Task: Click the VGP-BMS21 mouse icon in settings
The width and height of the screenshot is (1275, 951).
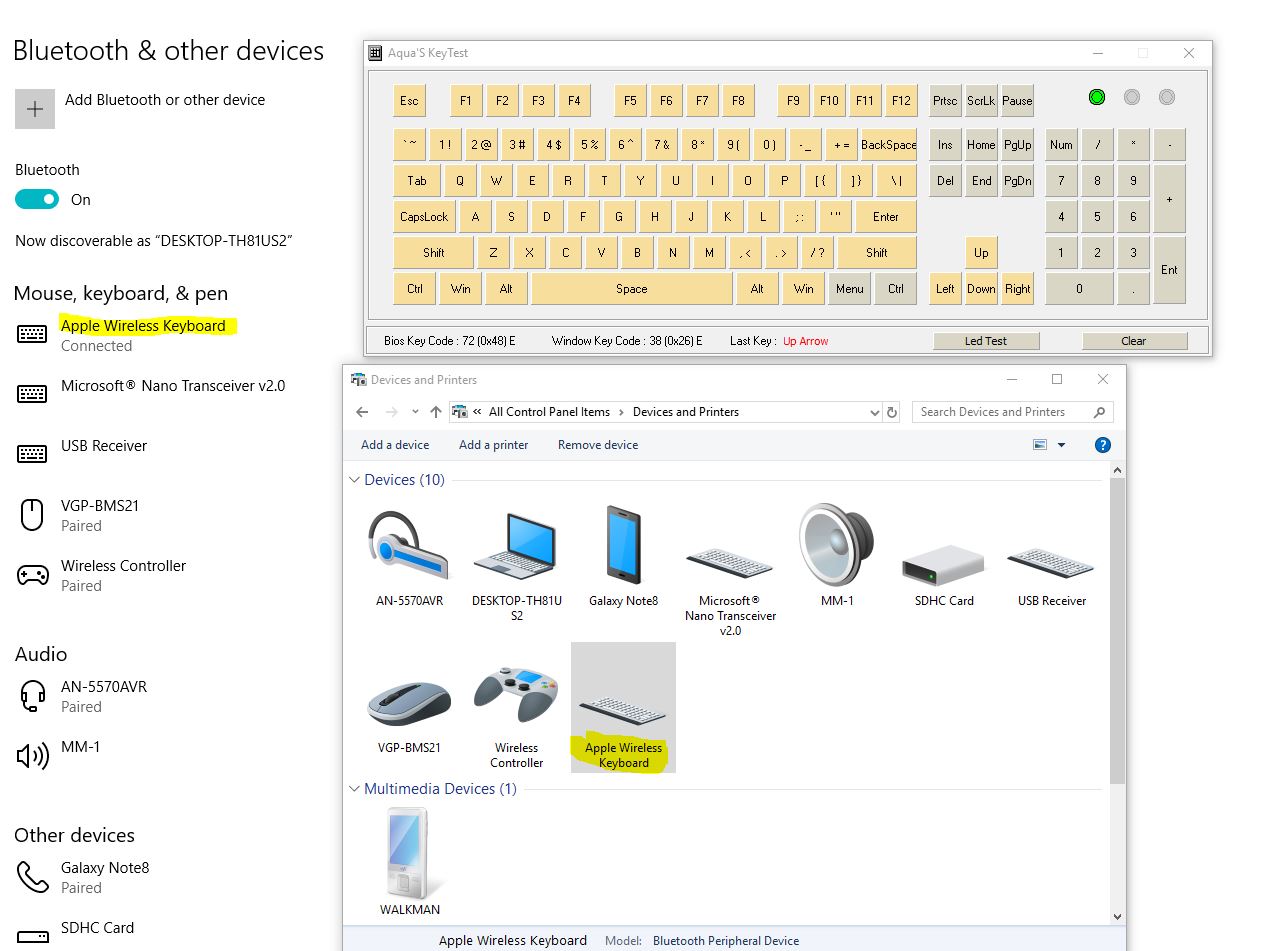Action: pyautogui.click(x=32, y=514)
